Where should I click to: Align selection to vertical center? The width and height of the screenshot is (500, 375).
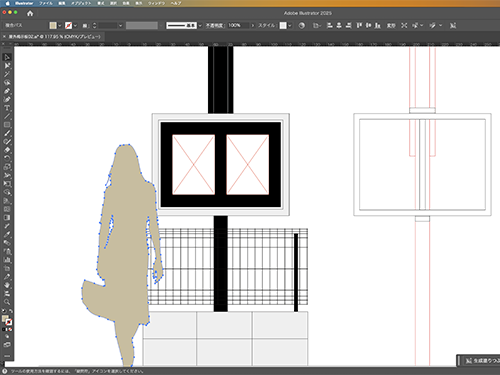(x=368, y=25)
